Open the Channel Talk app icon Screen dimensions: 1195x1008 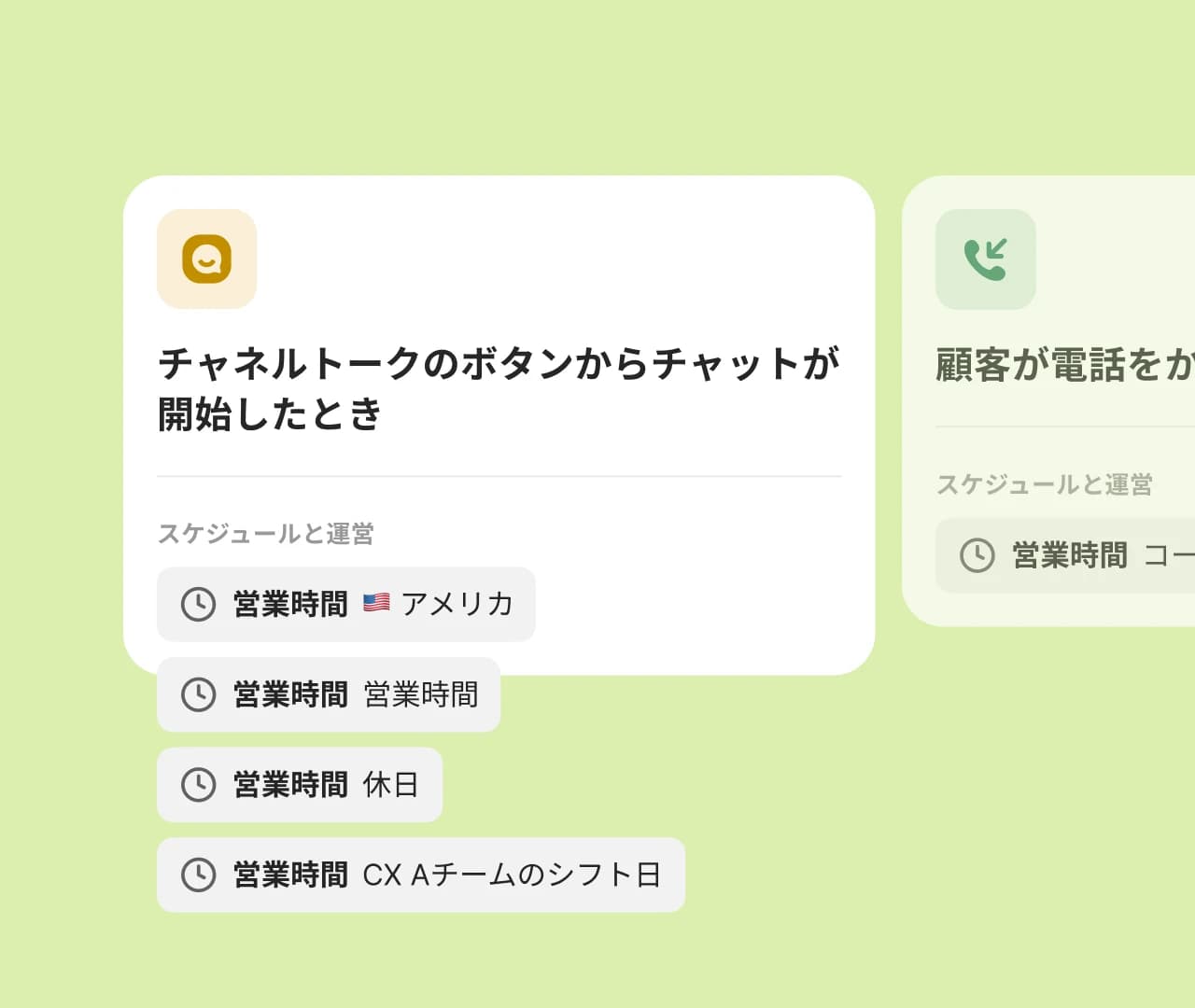[205, 259]
